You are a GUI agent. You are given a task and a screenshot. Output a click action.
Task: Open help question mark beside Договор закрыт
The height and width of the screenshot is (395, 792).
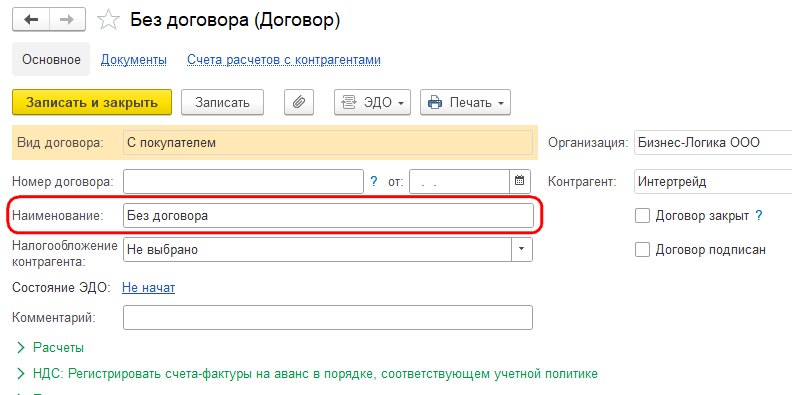click(758, 216)
